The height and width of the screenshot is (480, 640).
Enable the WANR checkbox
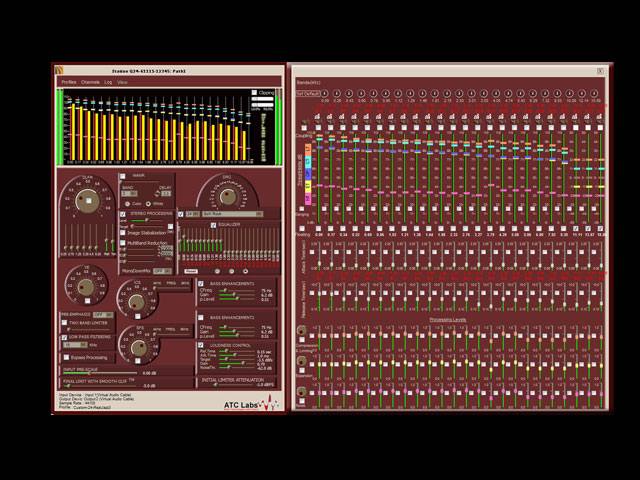click(x=122, y=176)
